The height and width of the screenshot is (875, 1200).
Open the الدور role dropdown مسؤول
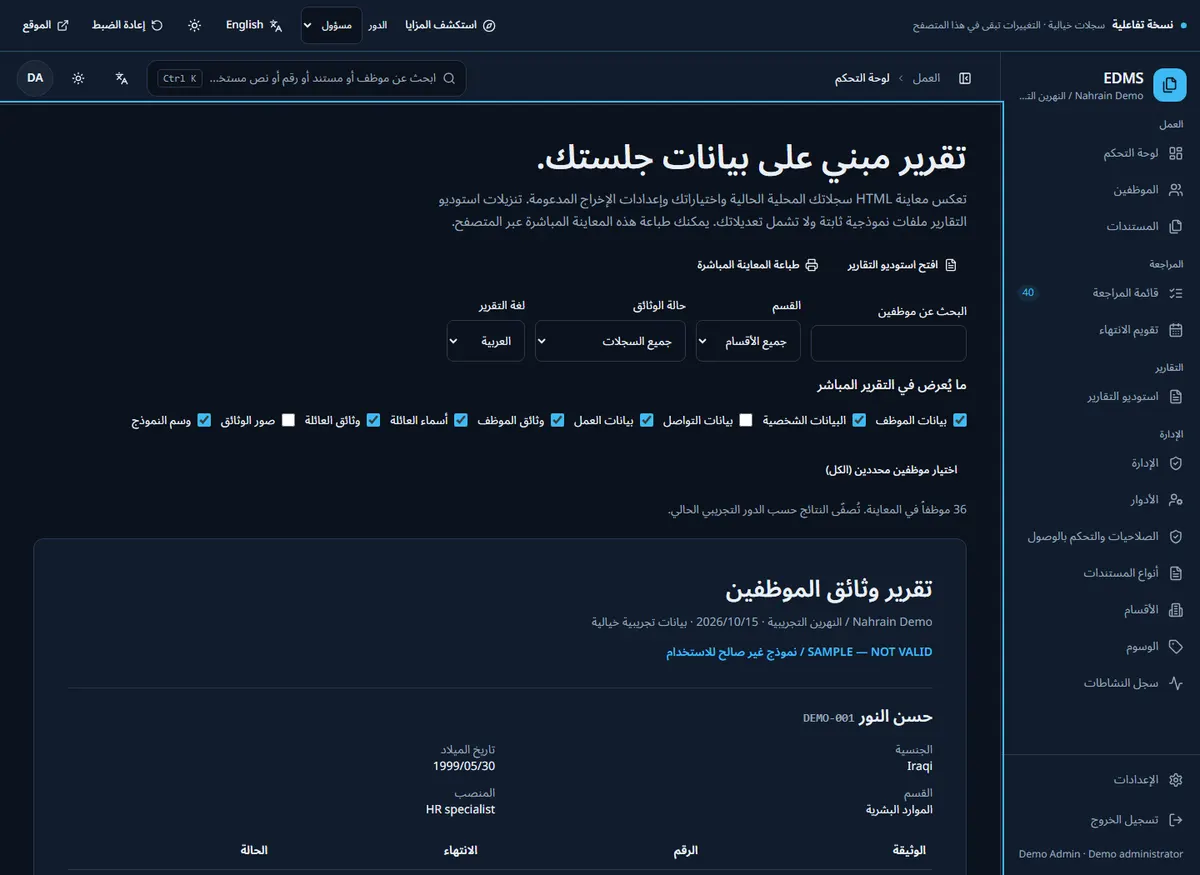(332, 25)
